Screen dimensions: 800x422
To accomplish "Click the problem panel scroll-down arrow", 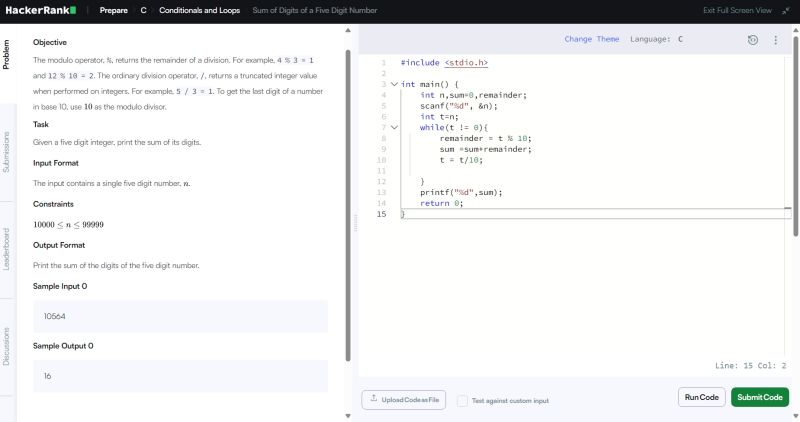I will (348, 416).
